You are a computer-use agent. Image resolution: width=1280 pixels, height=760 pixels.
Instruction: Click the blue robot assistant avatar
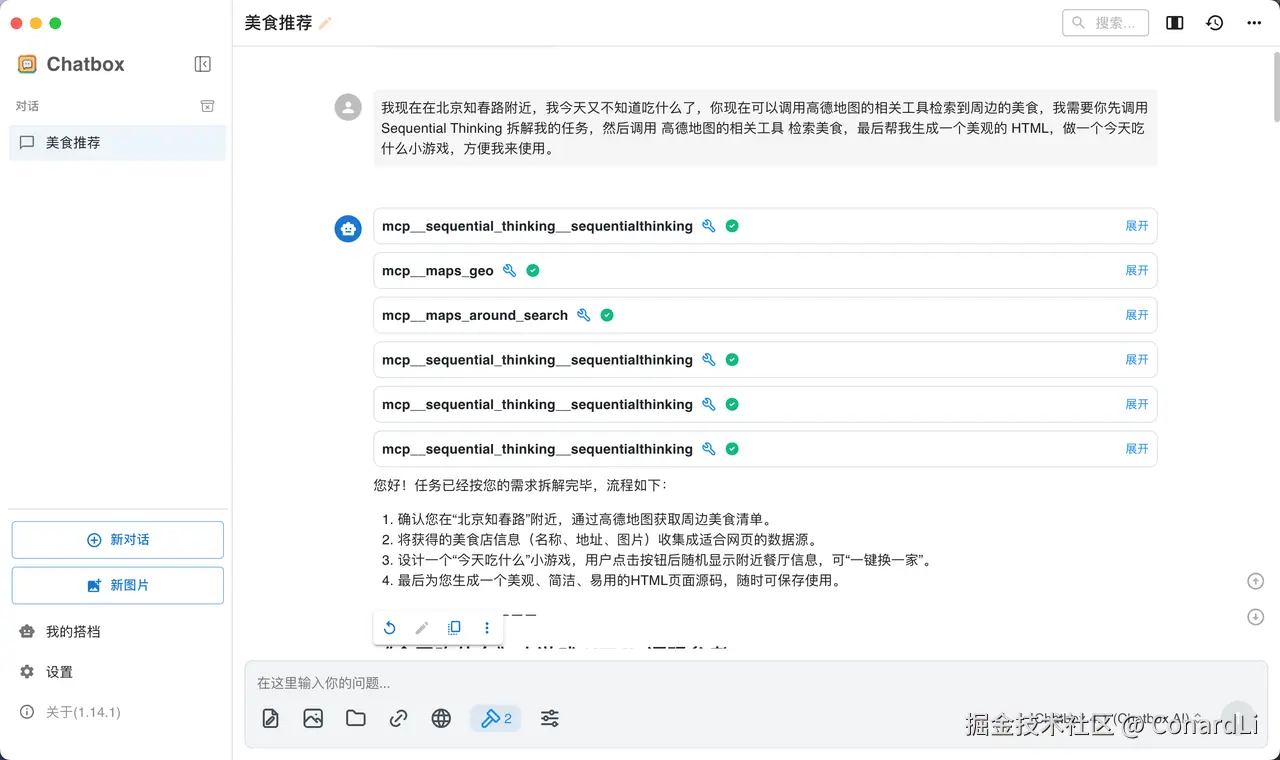point(348,228)
